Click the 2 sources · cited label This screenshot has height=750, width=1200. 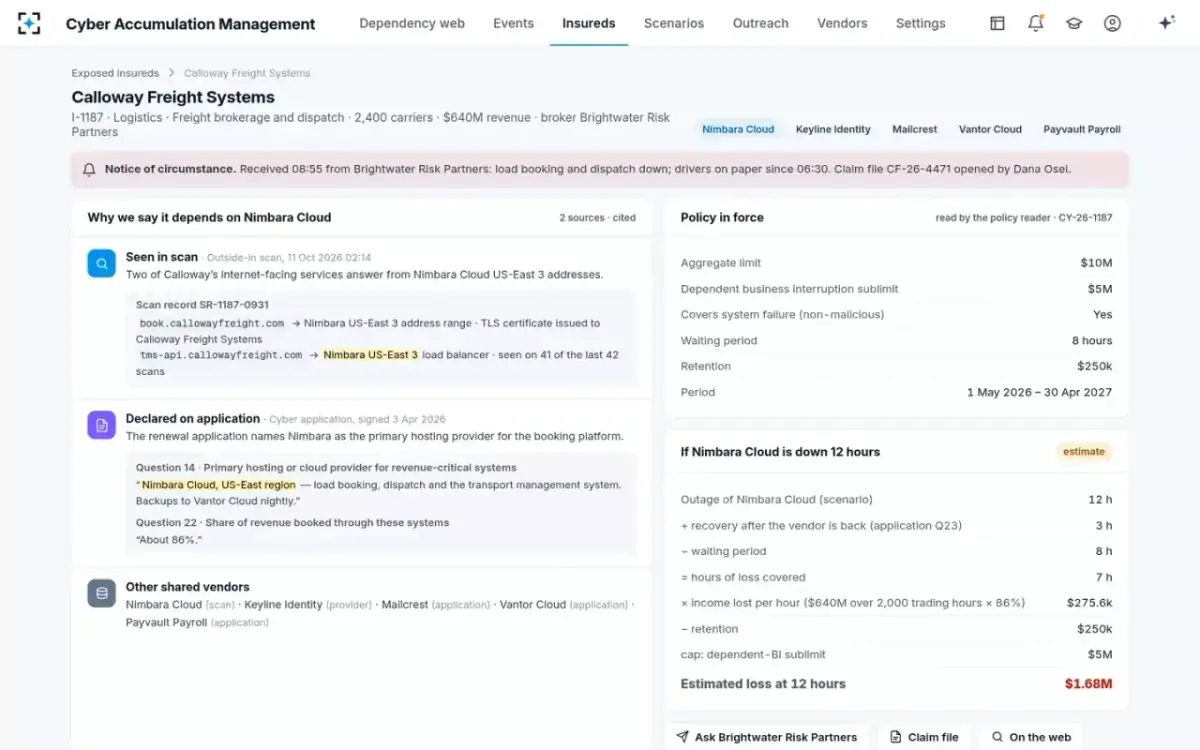tap(597, 217)
